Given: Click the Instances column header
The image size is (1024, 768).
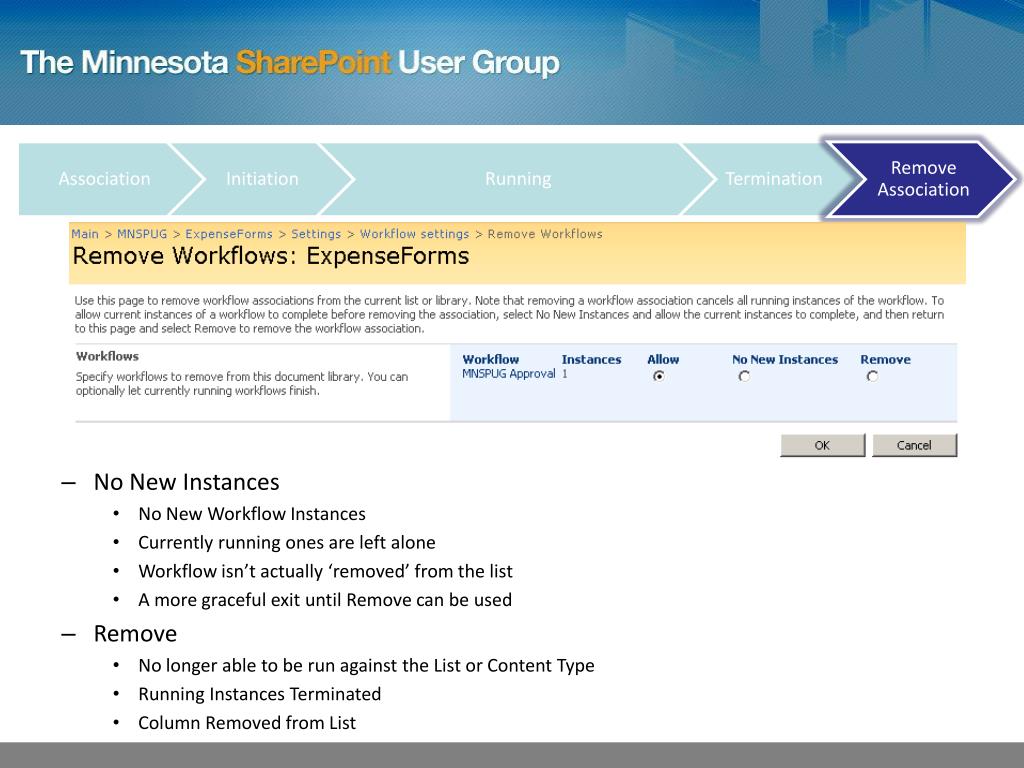Looking at the screenshot, I should [592, 359].
